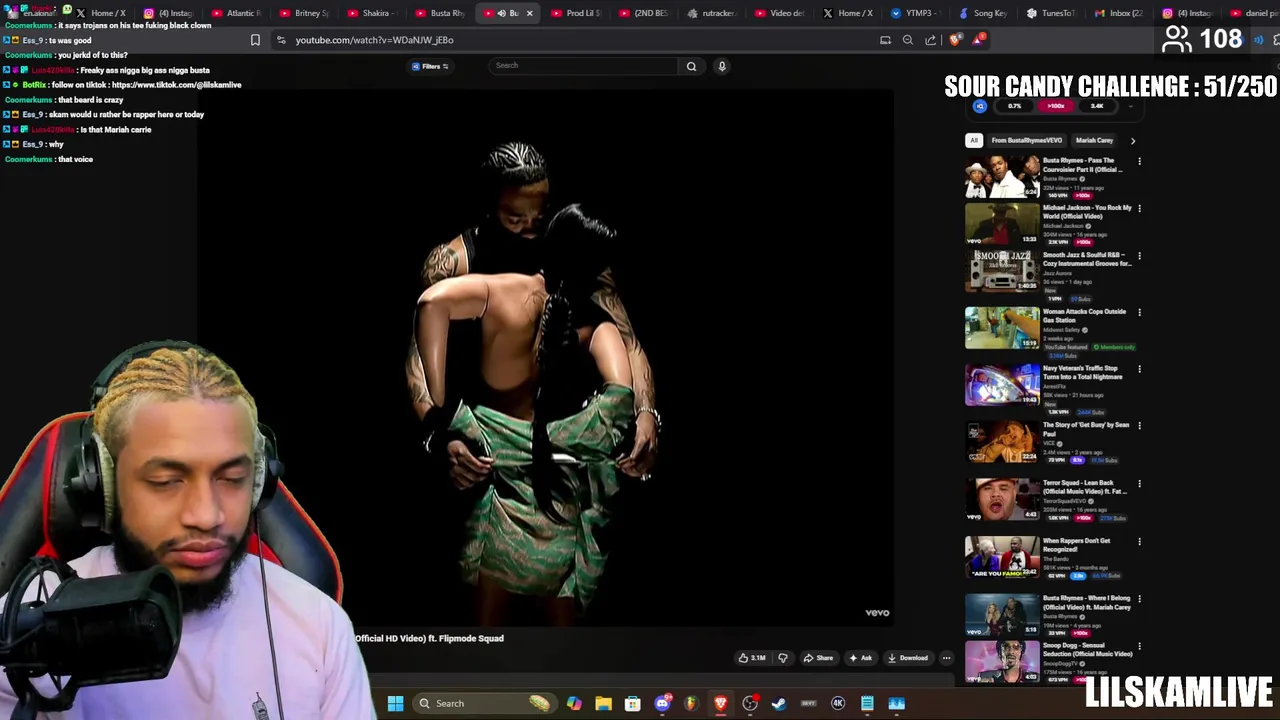1280x720 pixels.
Task: Open the TunesToTube tab
Action: tap(1051, 13)
